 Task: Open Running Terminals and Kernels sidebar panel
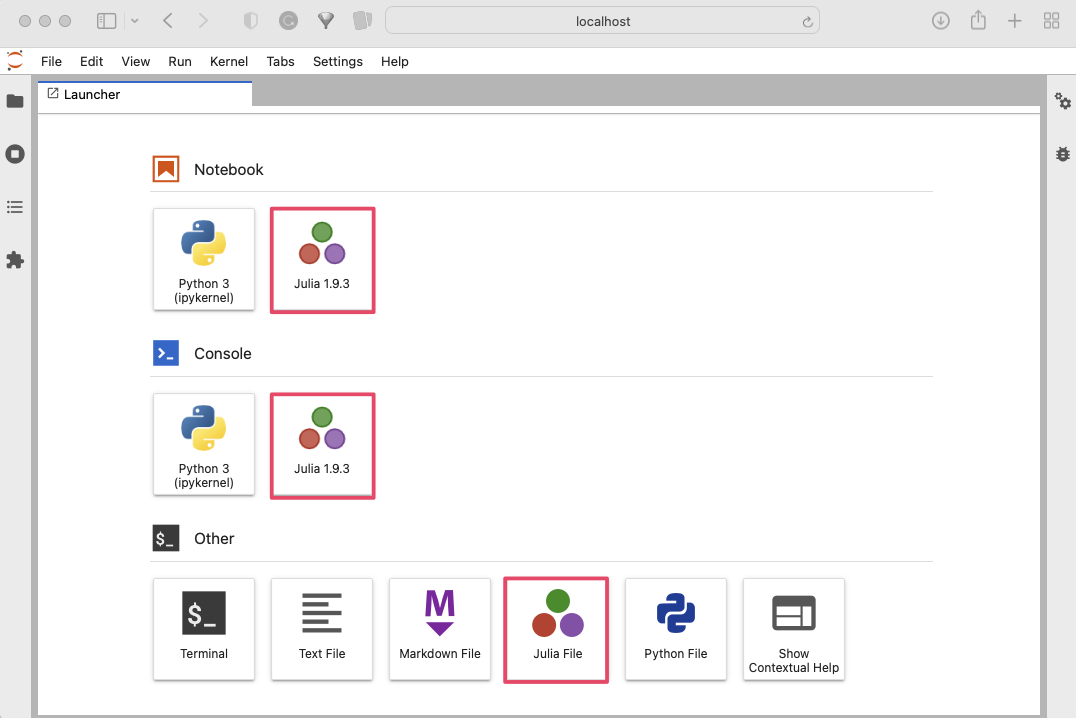click(x=15, y=154)
